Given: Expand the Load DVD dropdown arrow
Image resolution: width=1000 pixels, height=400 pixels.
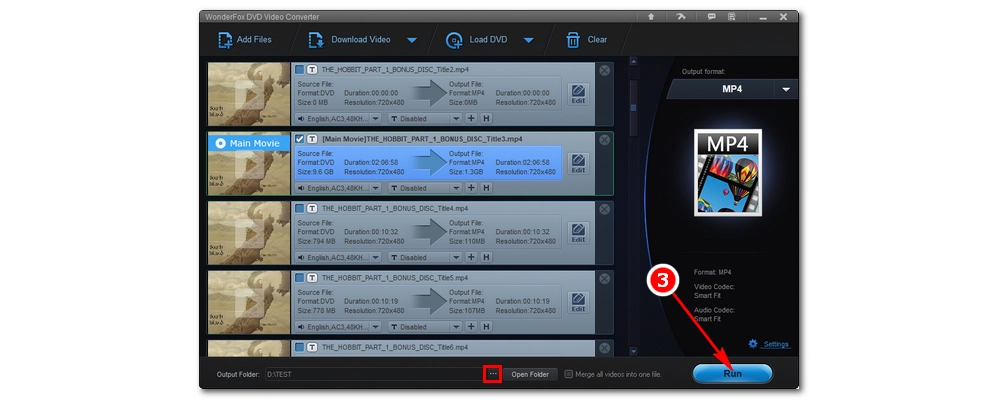Looking at the screenshot, I should click(529, 40).
